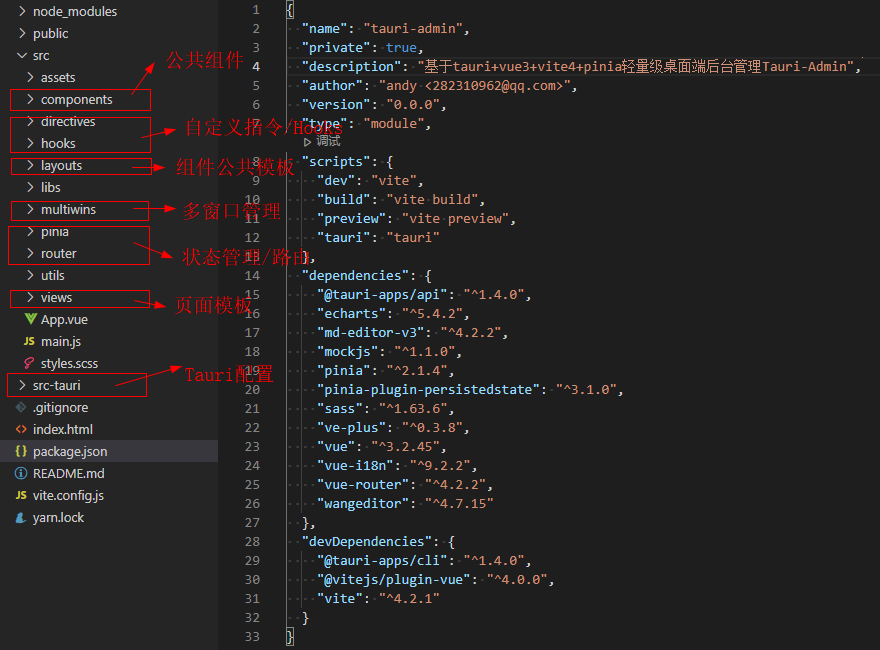Click the git icon beside .gitignore
Viewport: 880px width, 650px height.
21,408
